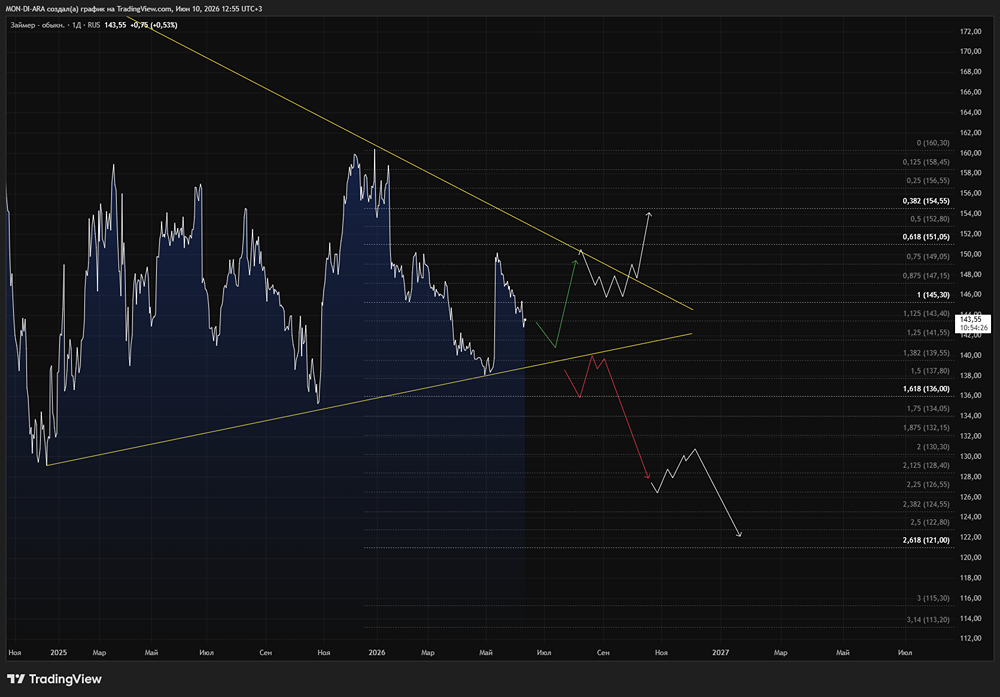Click the '112,00' price axis label
The height and width of the screenshot is (697, 1000).
[x=971, y=638]
